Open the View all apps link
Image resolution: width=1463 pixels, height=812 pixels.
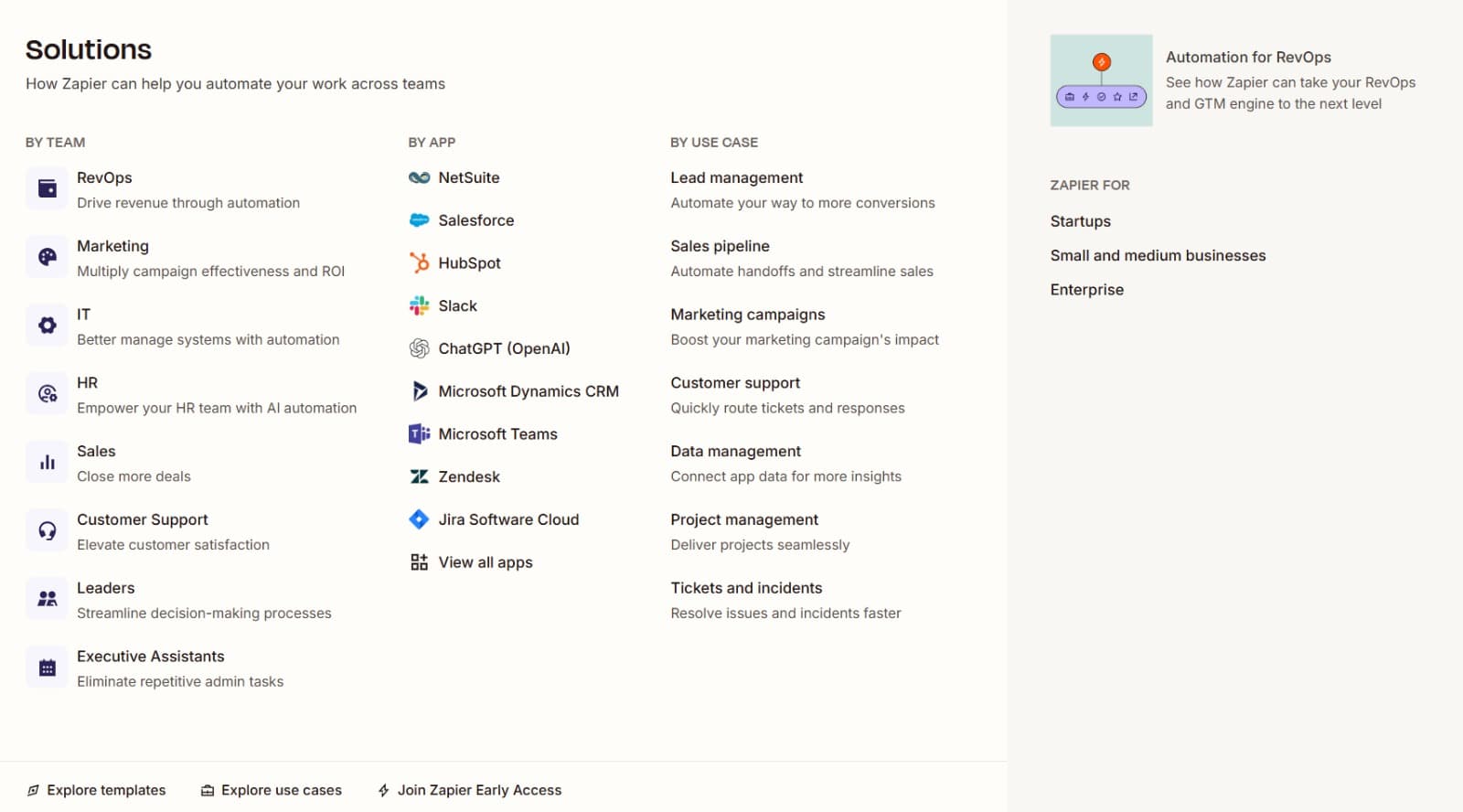tap(485, 562)
